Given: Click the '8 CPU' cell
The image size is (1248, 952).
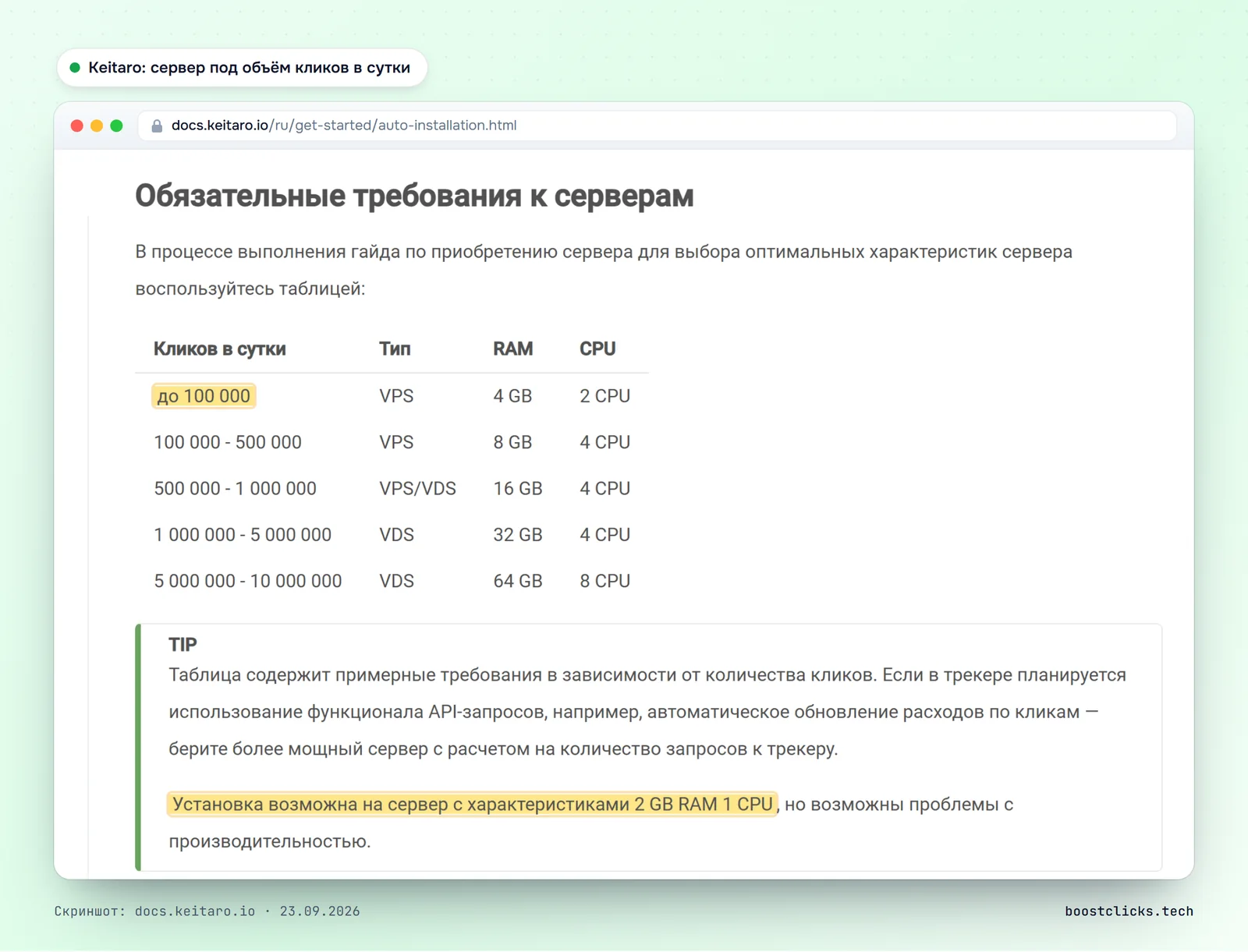Looking at the screenshot, I should click(x=604, y=581).
